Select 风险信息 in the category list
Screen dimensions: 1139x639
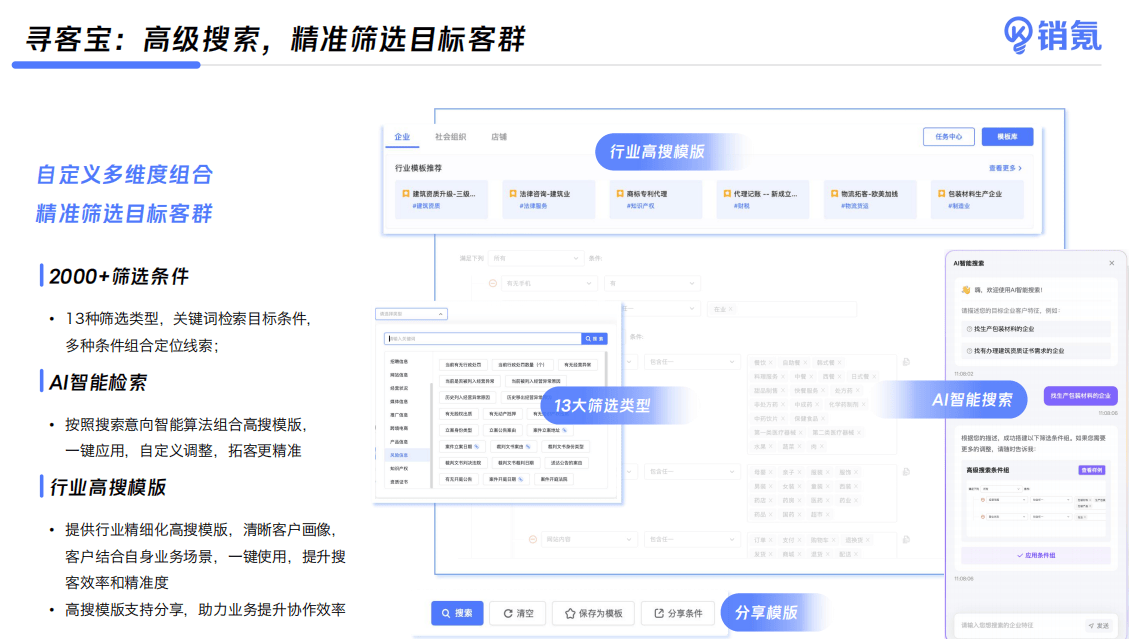[x=398, y=454]
